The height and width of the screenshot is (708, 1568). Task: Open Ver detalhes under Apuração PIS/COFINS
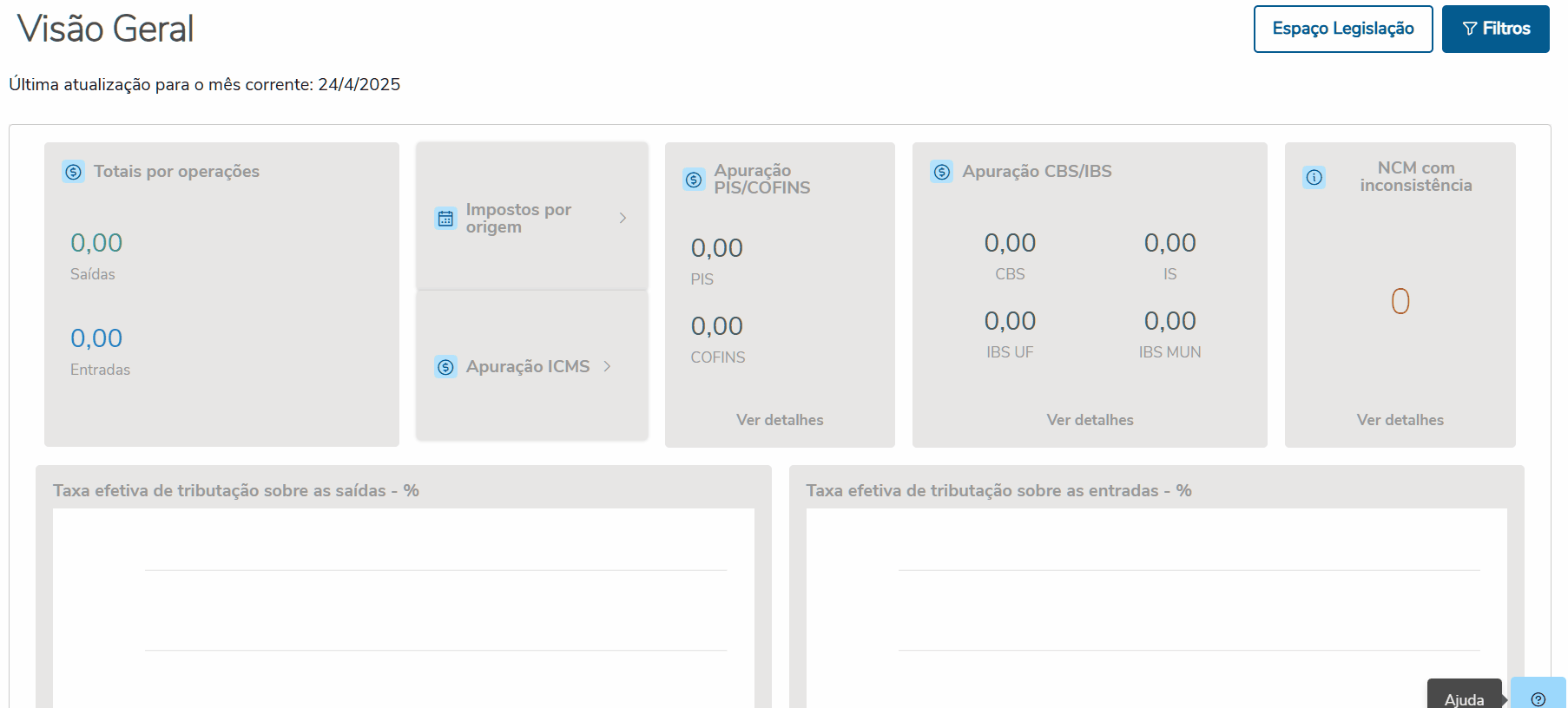point(780,420)
